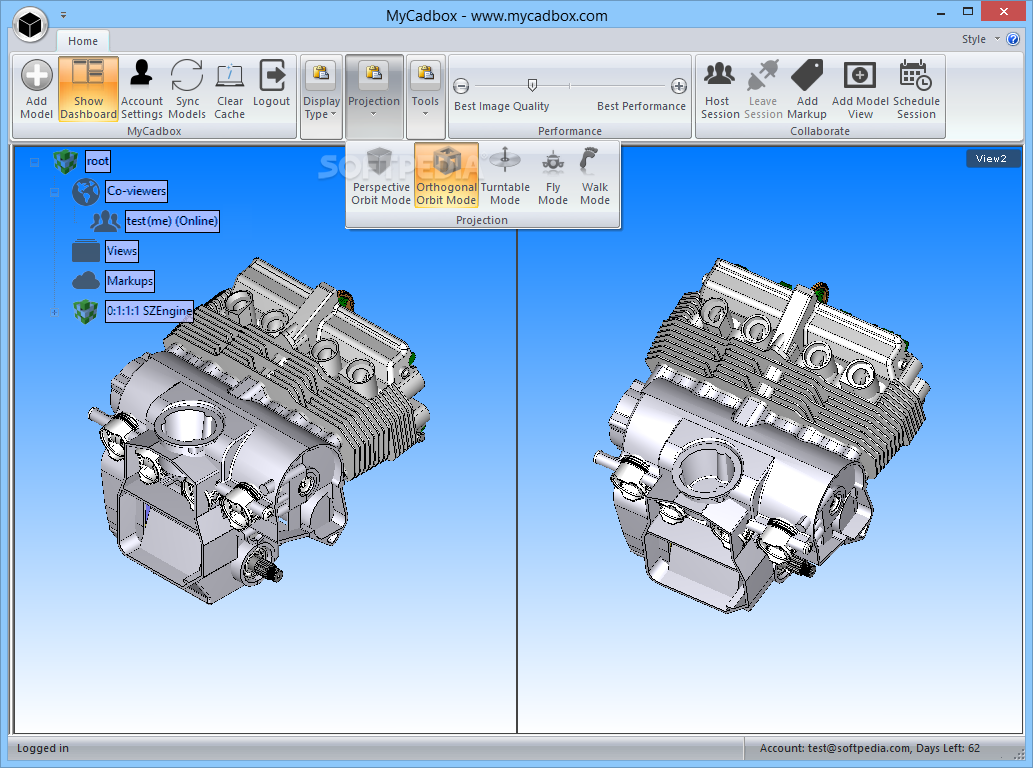Select Orthogonal Orbit Mode
The image size is (1033, 768).
pyautogui.click(x=446, y=176)
